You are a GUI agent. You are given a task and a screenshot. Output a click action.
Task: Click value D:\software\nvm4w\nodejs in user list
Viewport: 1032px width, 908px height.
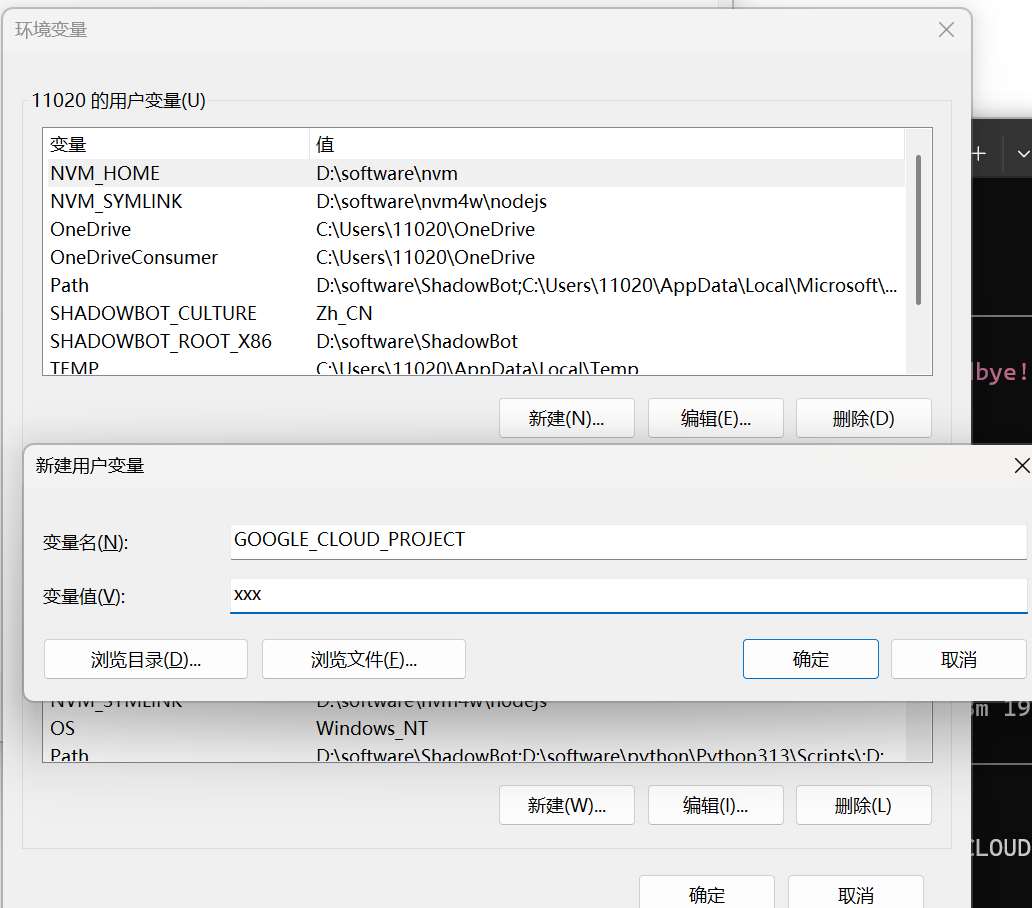(x=431, y=201)
